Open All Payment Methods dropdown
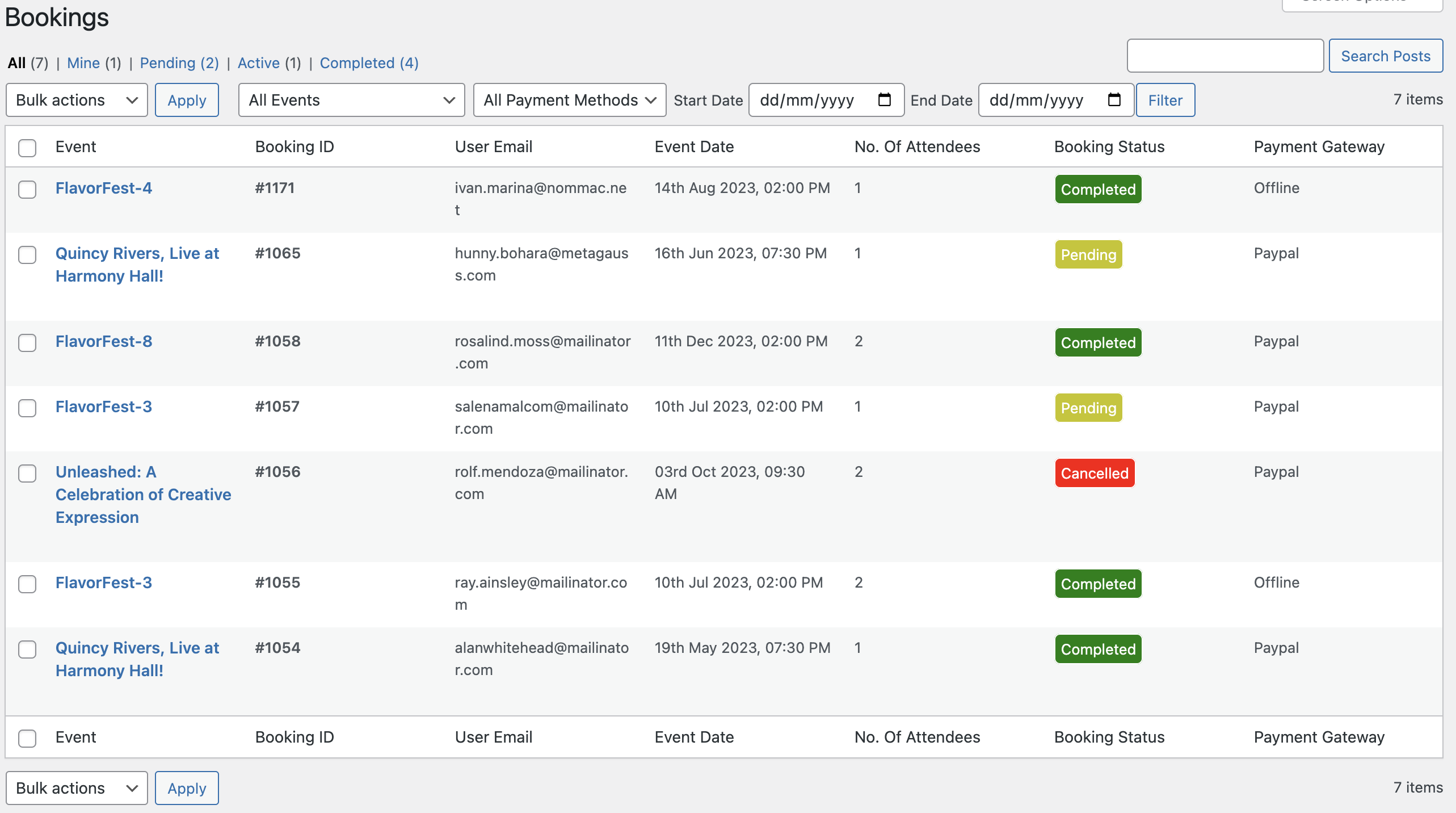The image size is (1456, 813). pyautogui.click(x=570, y=100)
